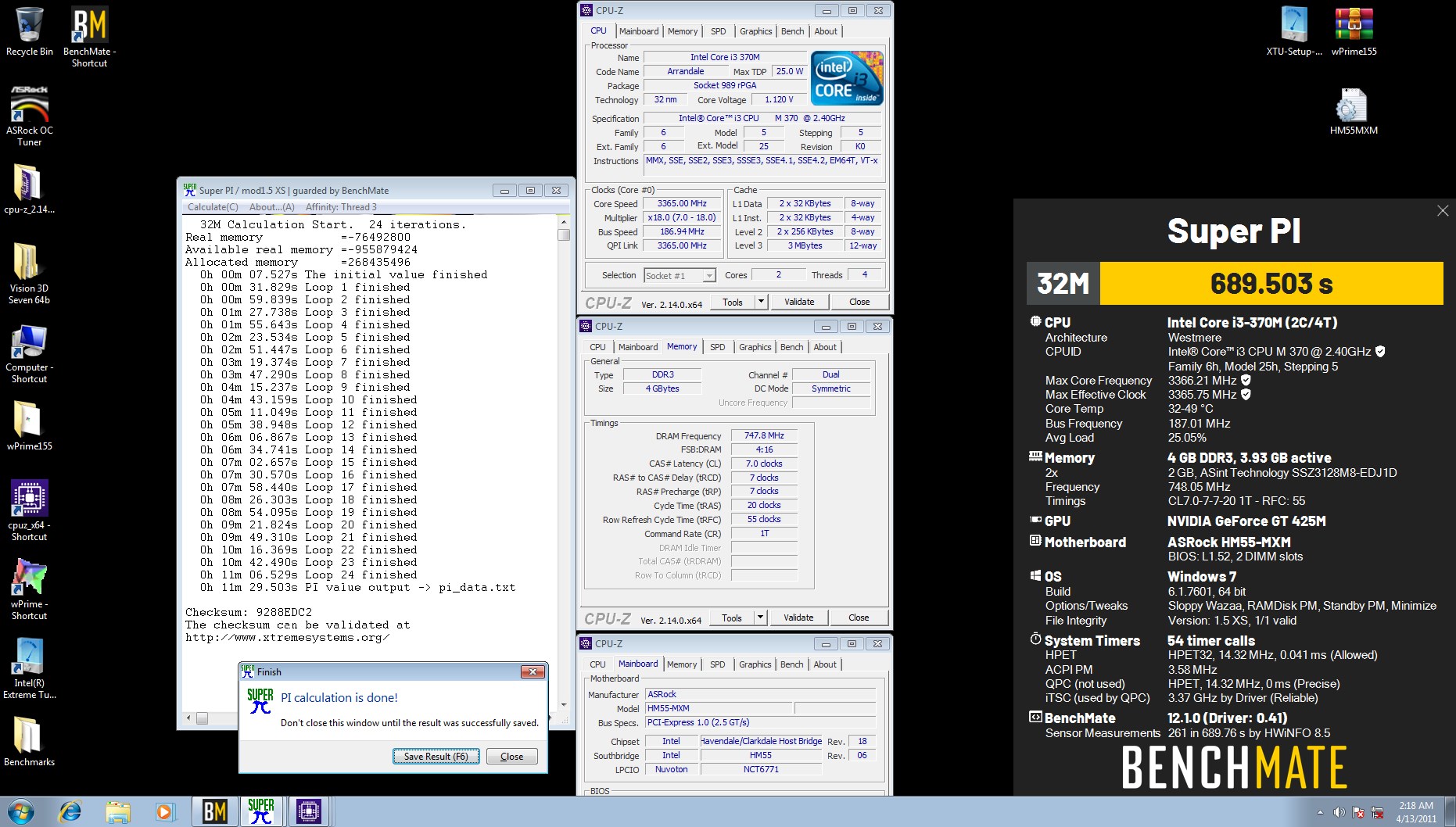Switch to Mainboard tab in top CPU-Z window
1456x827 pixels.
click(639, 31)
